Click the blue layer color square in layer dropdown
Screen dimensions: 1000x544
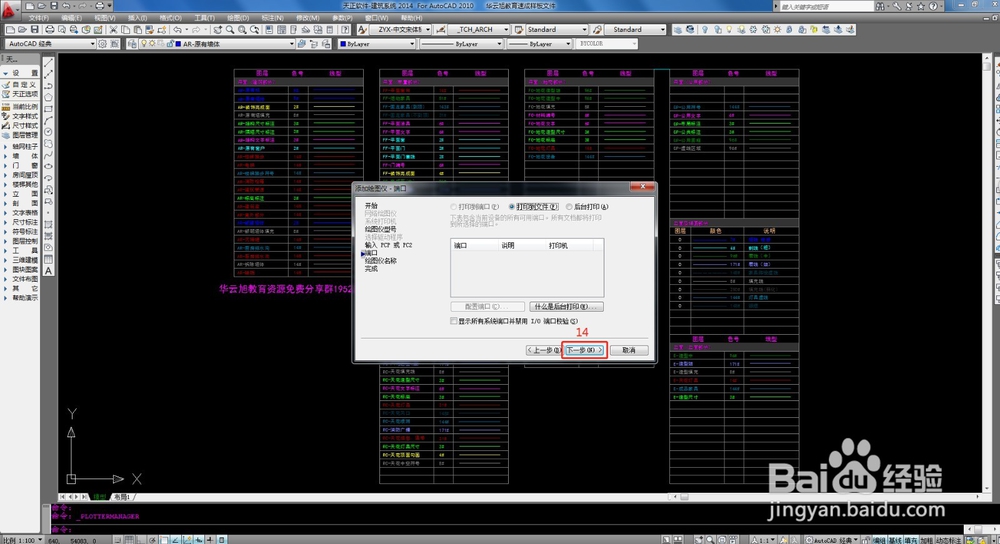(179, 44)
